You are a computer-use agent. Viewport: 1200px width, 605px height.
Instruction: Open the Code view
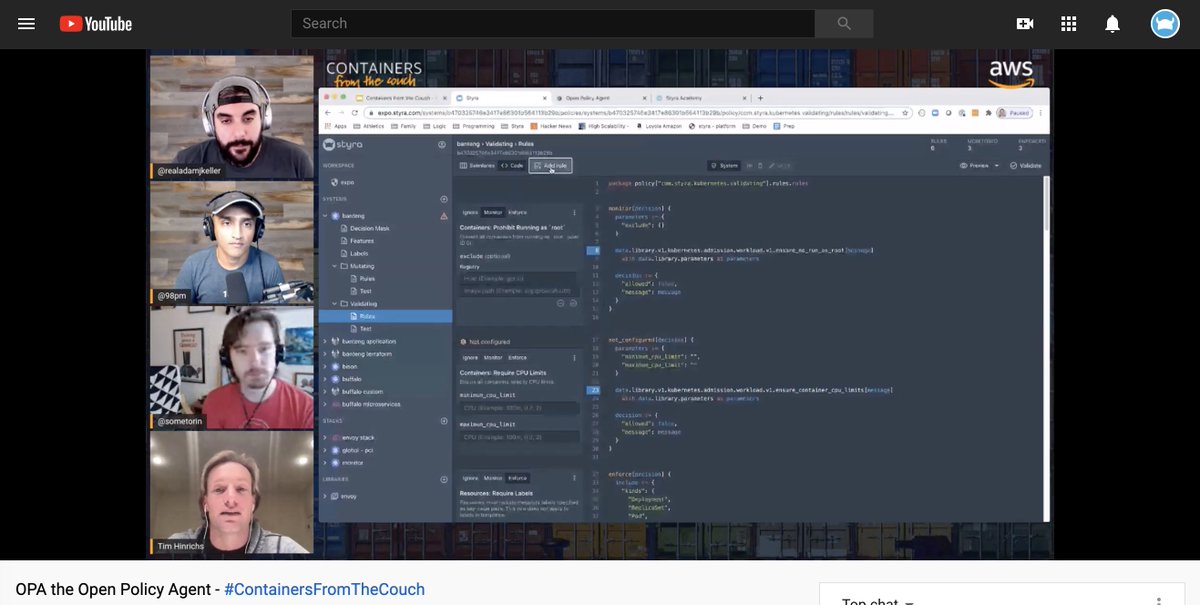tap(512, 165)
